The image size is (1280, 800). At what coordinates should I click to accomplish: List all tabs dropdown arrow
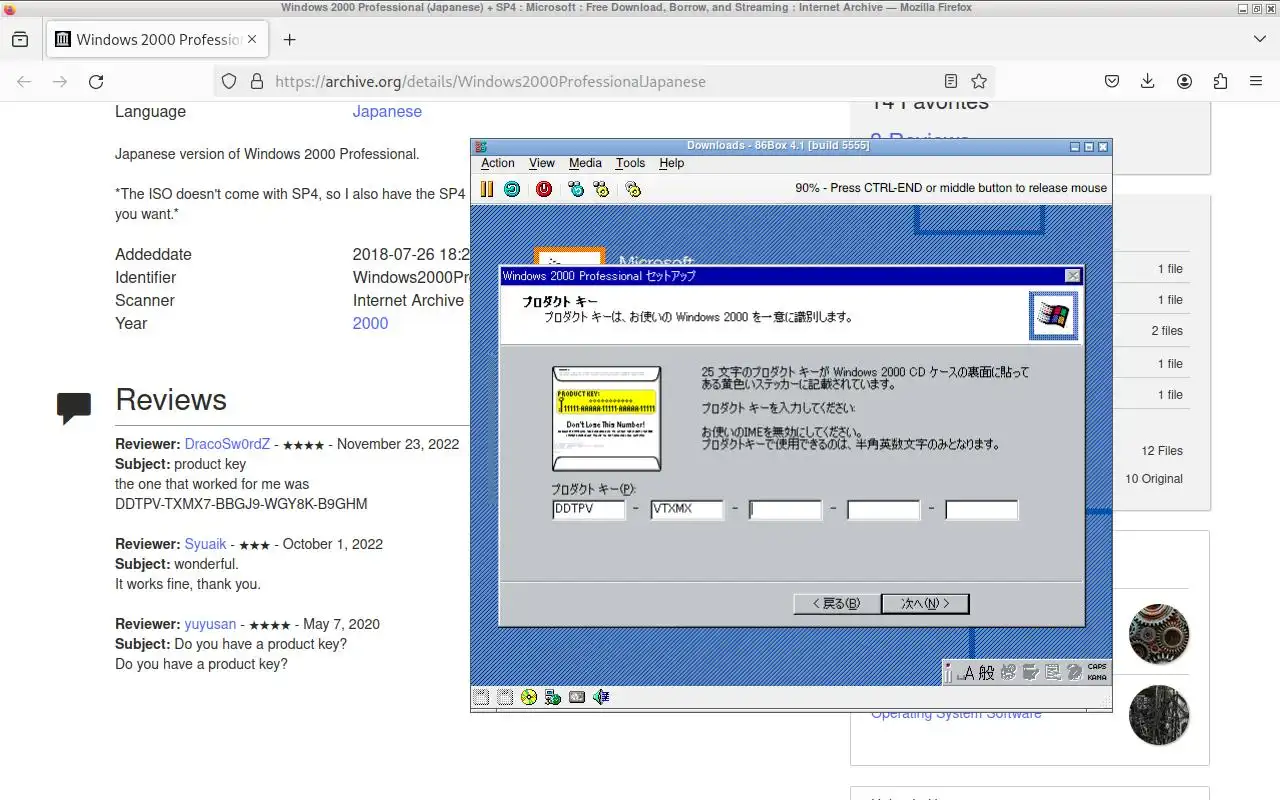point(1260,40)
